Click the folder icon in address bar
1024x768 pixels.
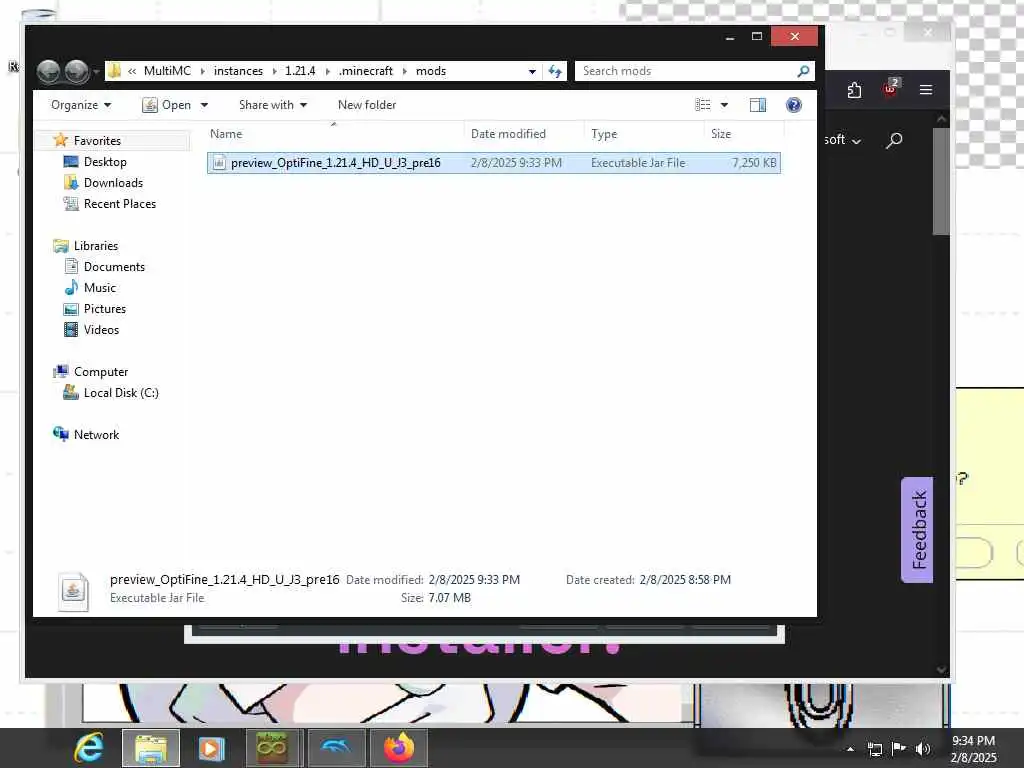tap(114, 71)
